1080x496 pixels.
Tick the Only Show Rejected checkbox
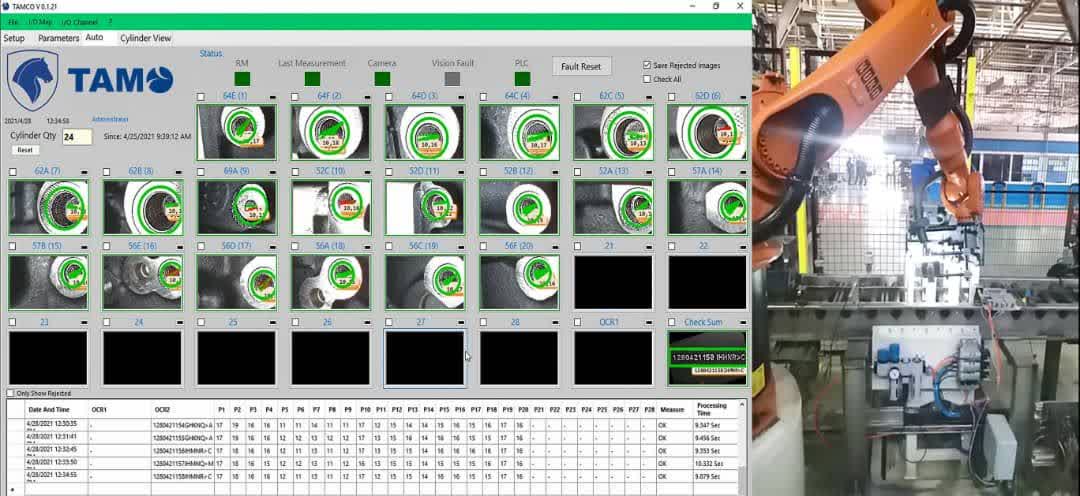pos(11,393)
